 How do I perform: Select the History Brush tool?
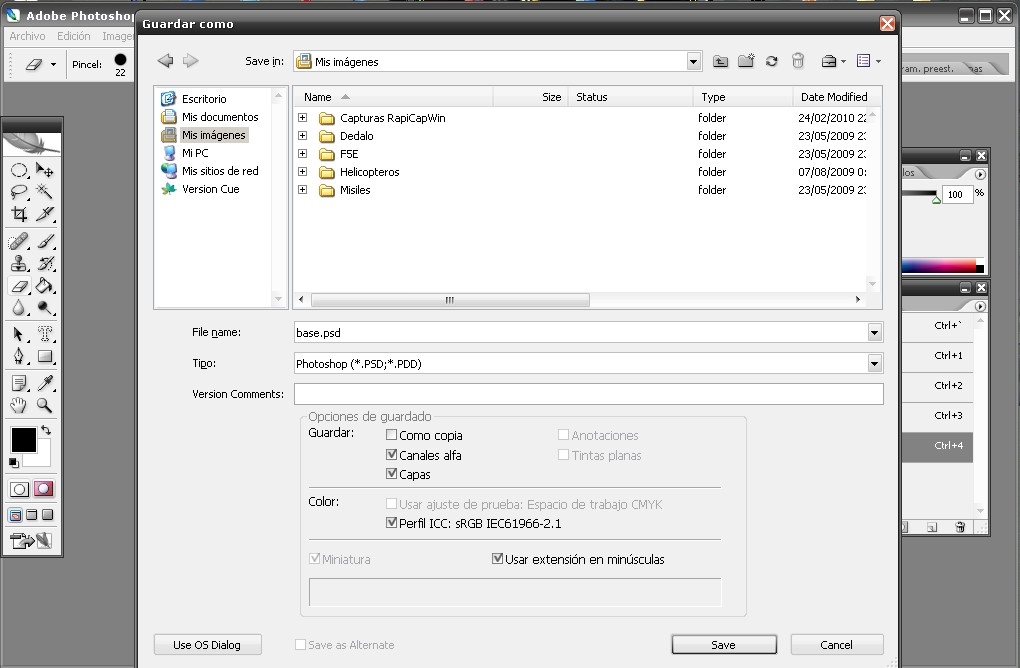click(x=44, y=263)
